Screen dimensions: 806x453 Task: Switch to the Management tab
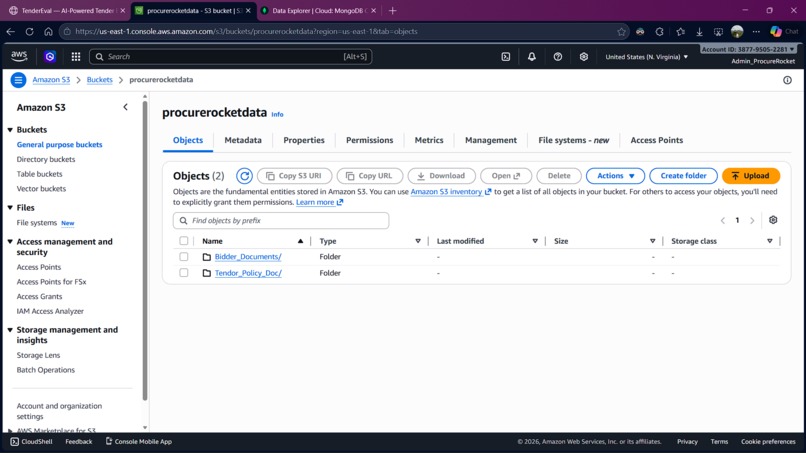[491, 140]
